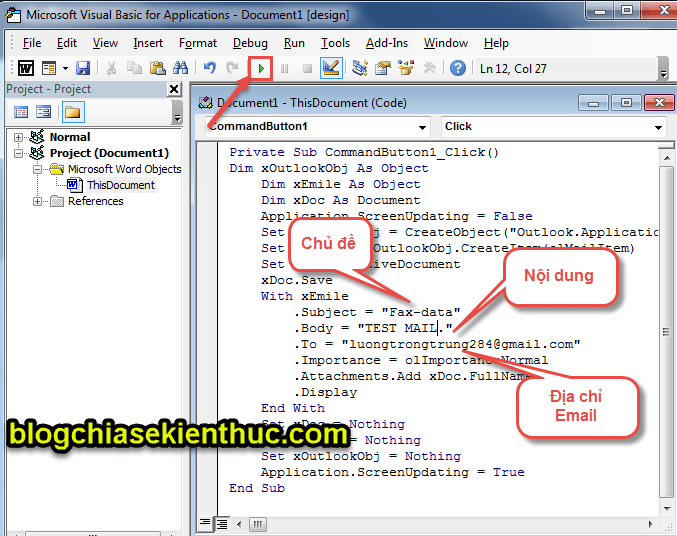Click the View Microsoft Word toolbar icon

pyautogui.click(x=26, y=68)
